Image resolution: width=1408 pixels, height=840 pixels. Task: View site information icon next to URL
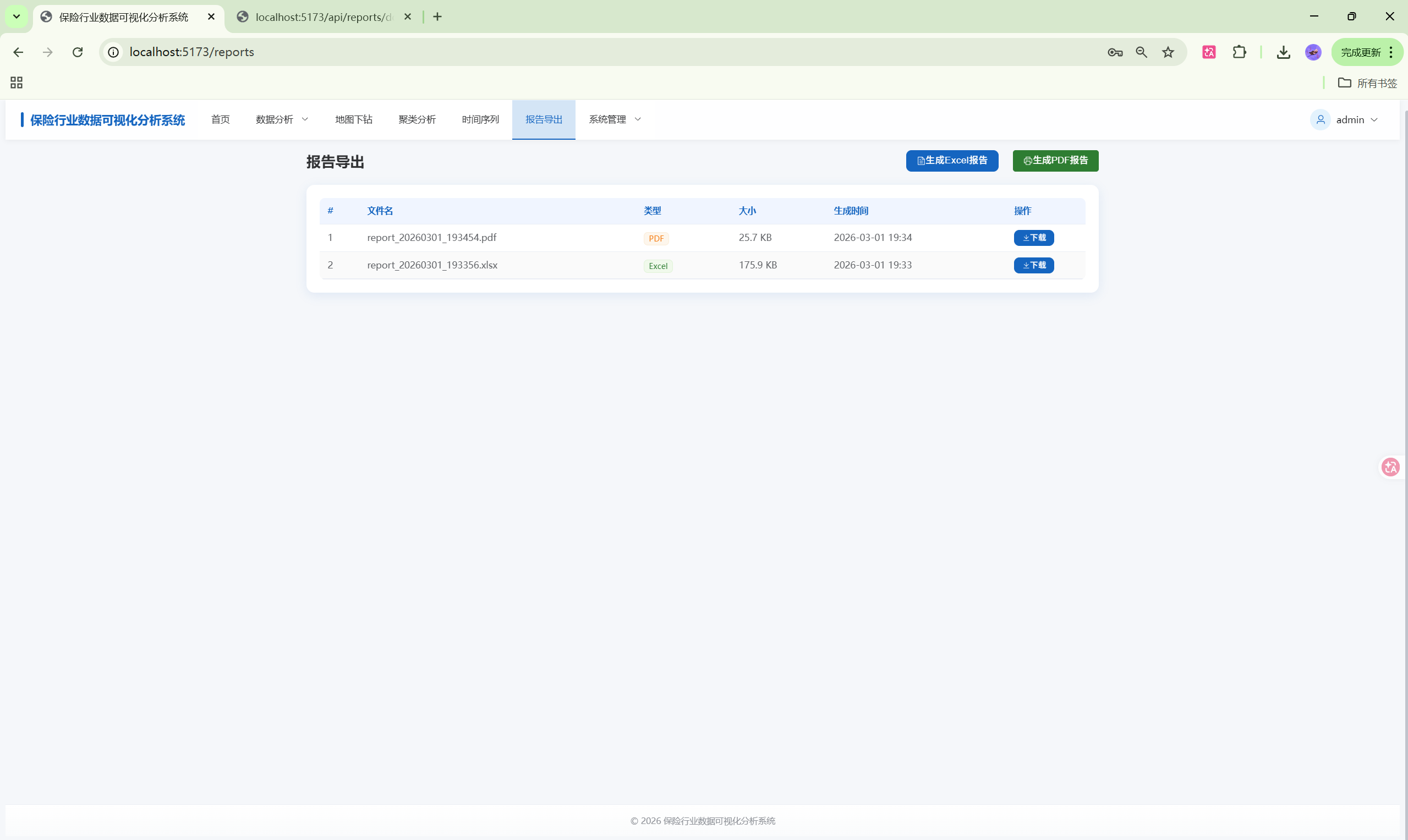[x=114, y=52]
